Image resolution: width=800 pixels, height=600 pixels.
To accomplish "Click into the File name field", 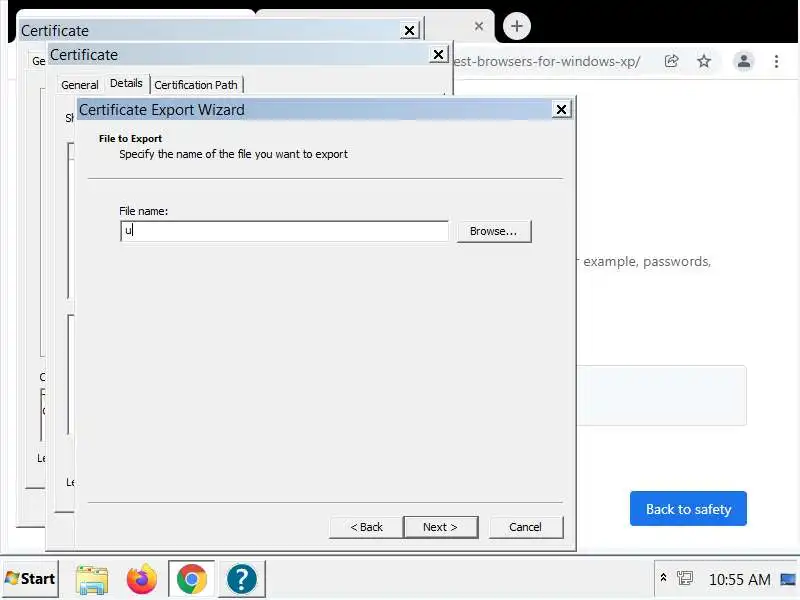I will click(x=284, y=231).
